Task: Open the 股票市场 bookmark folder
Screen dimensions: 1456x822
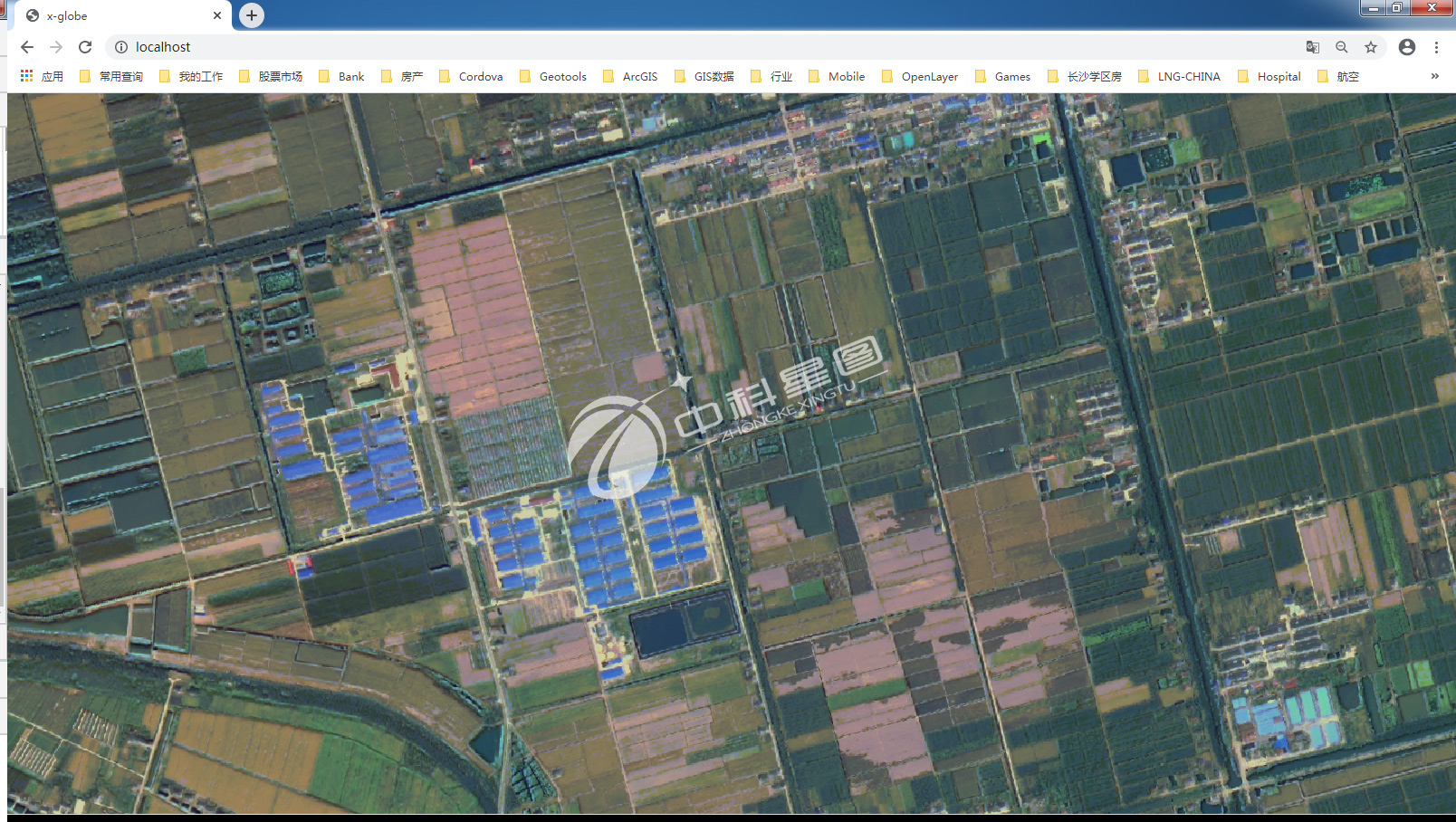Action: [271, 77]
